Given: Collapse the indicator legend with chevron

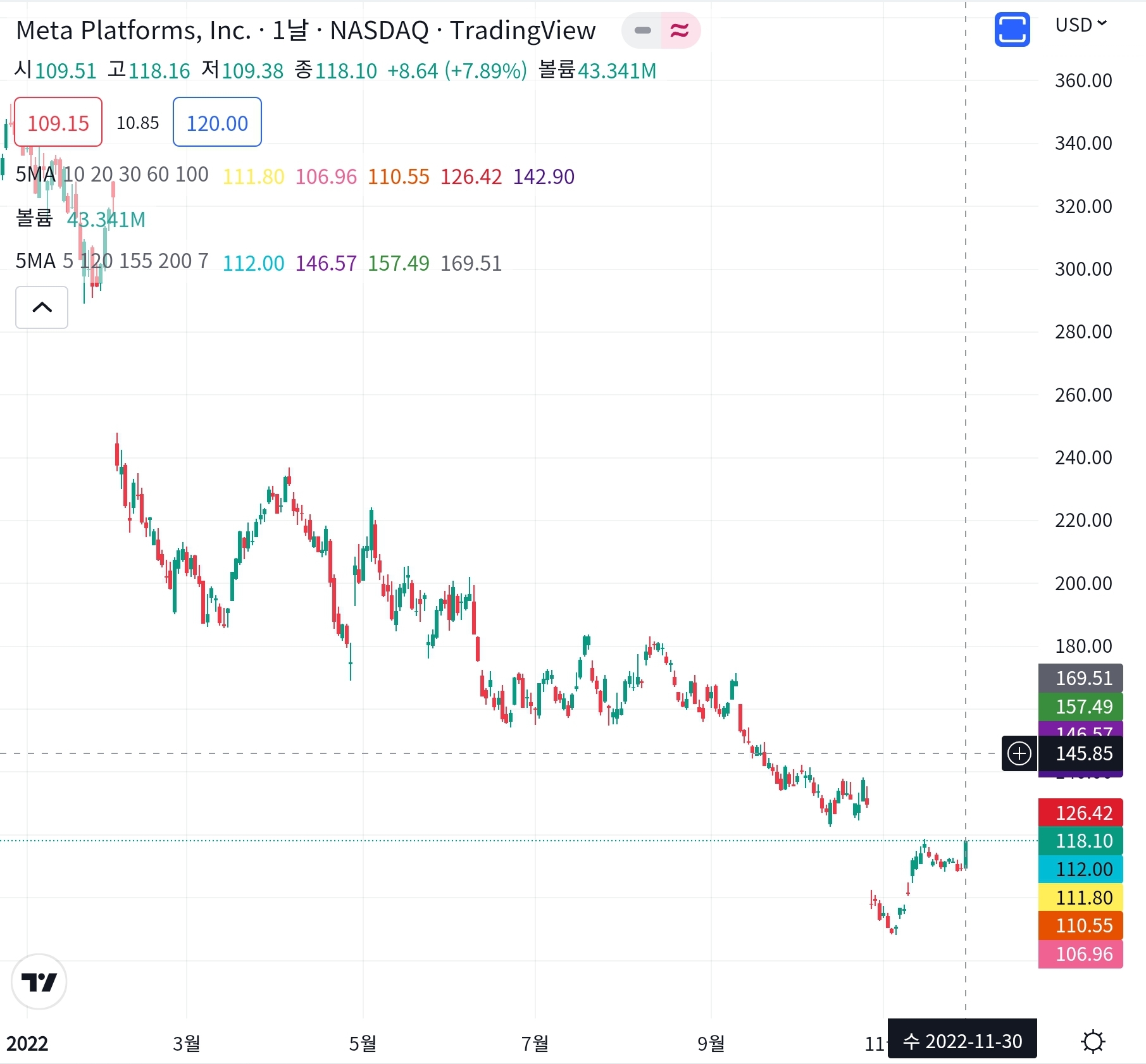Looking at the screenshot, I should (42, 307).
